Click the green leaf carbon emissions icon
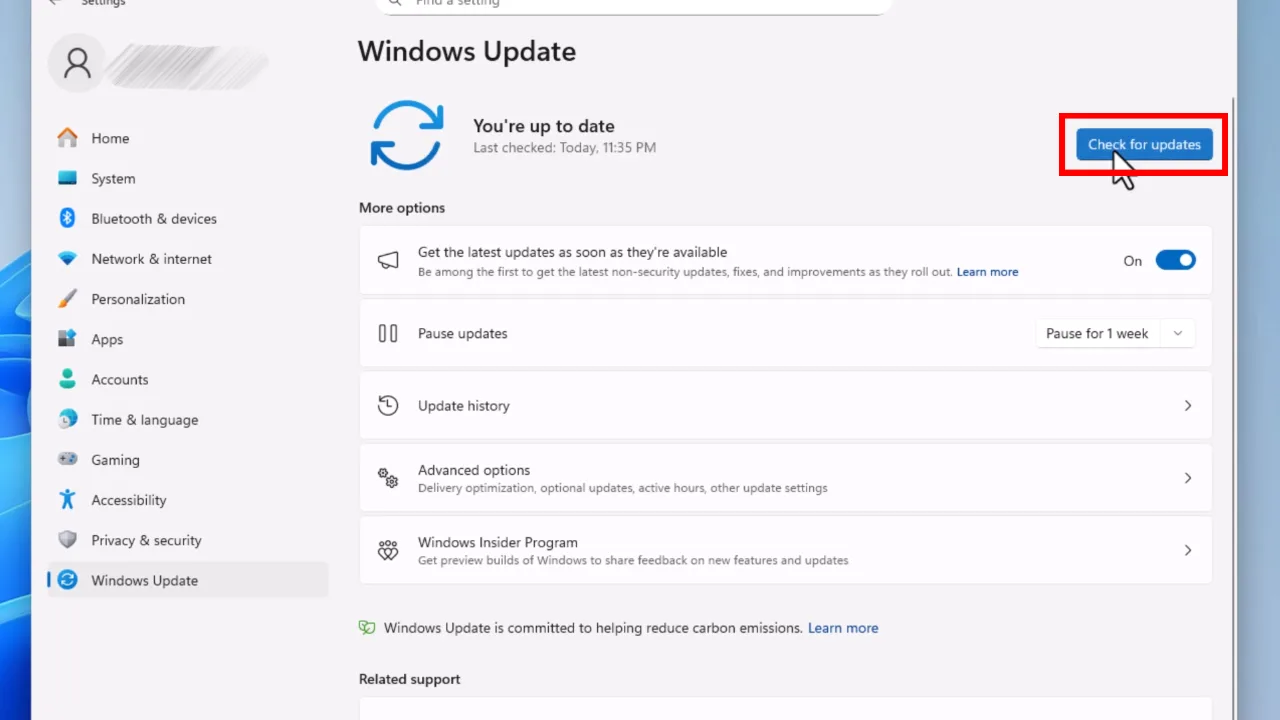Viewport: 1280px width, 720px height. 367,628
